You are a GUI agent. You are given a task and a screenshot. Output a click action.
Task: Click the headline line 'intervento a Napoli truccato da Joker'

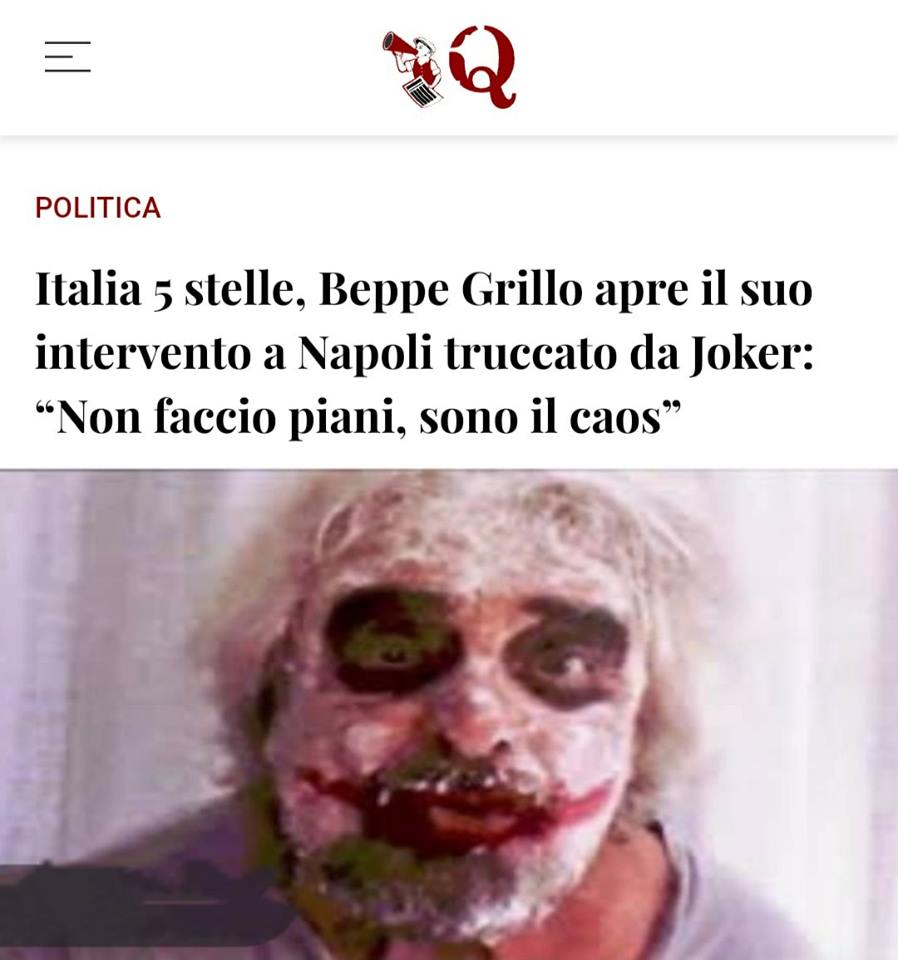pos(425,353)
